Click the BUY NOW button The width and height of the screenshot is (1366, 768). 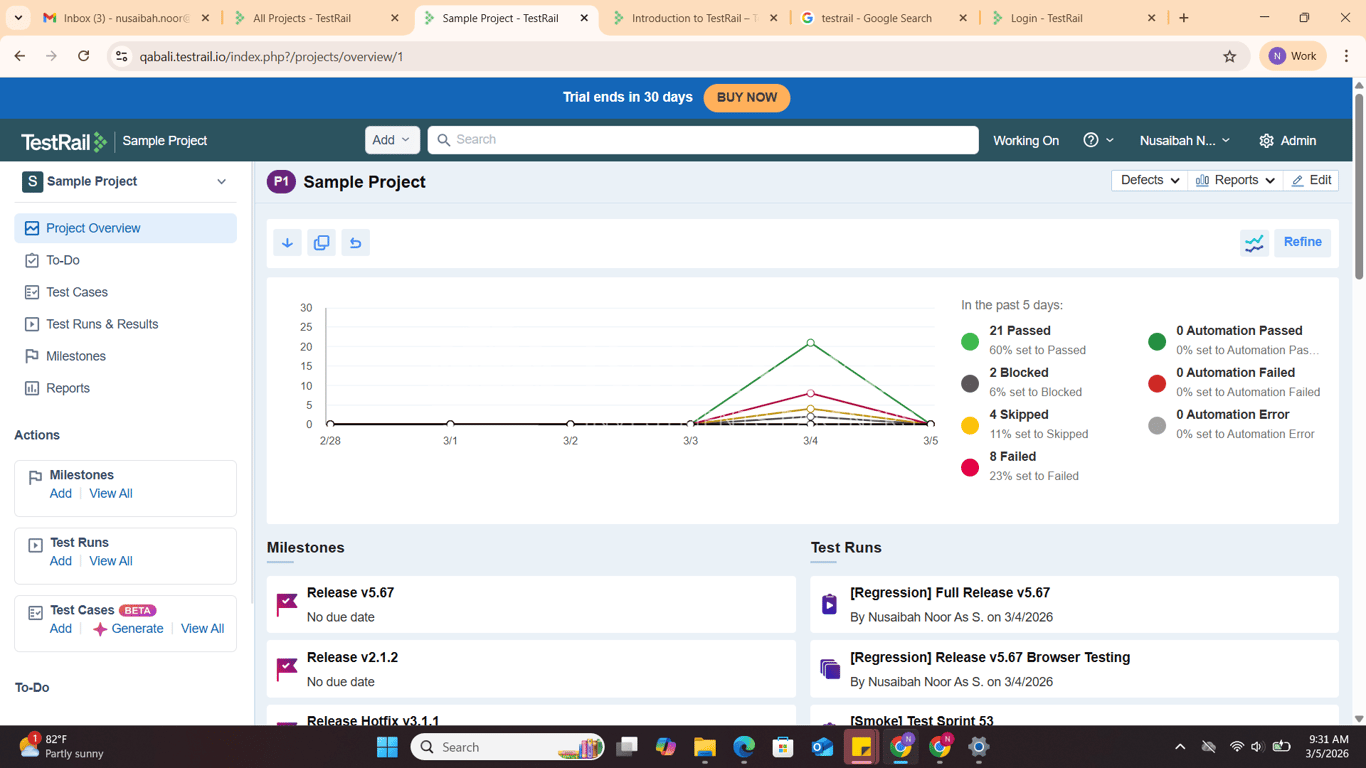click(x=747, y=98)
